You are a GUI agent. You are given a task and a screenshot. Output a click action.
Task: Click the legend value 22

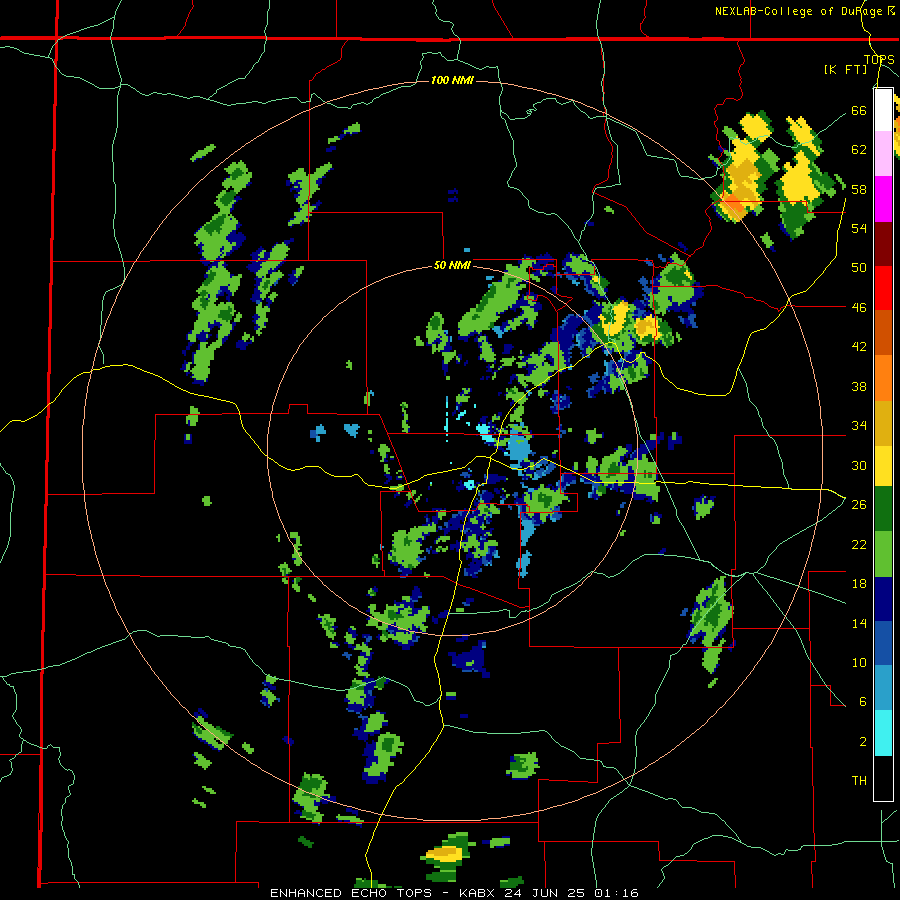pyautogui.click(x=859, y=545)
